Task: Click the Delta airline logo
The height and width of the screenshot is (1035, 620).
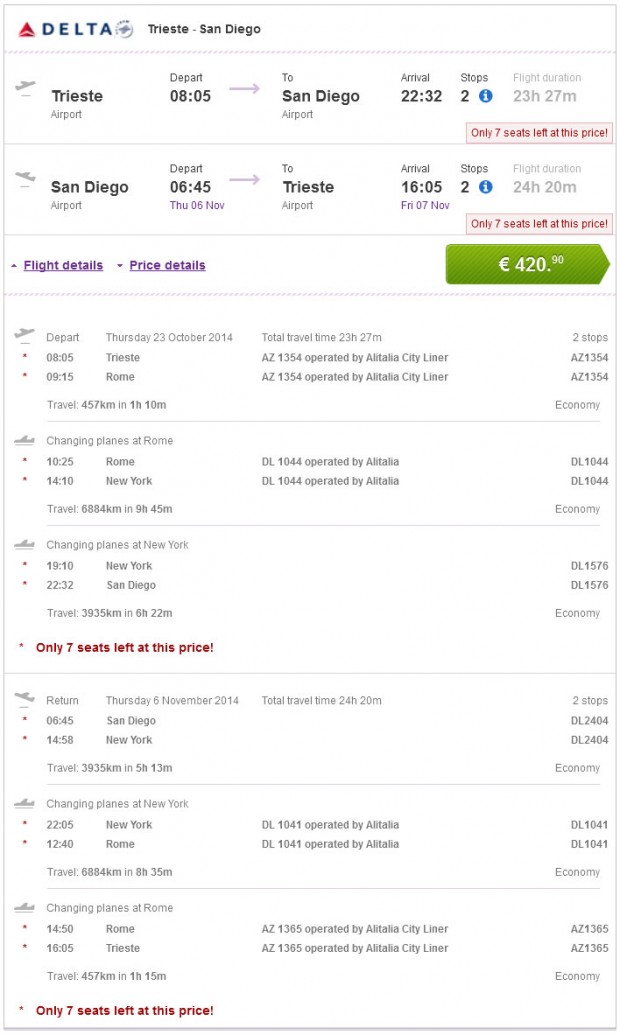Action: click(75, 29)
